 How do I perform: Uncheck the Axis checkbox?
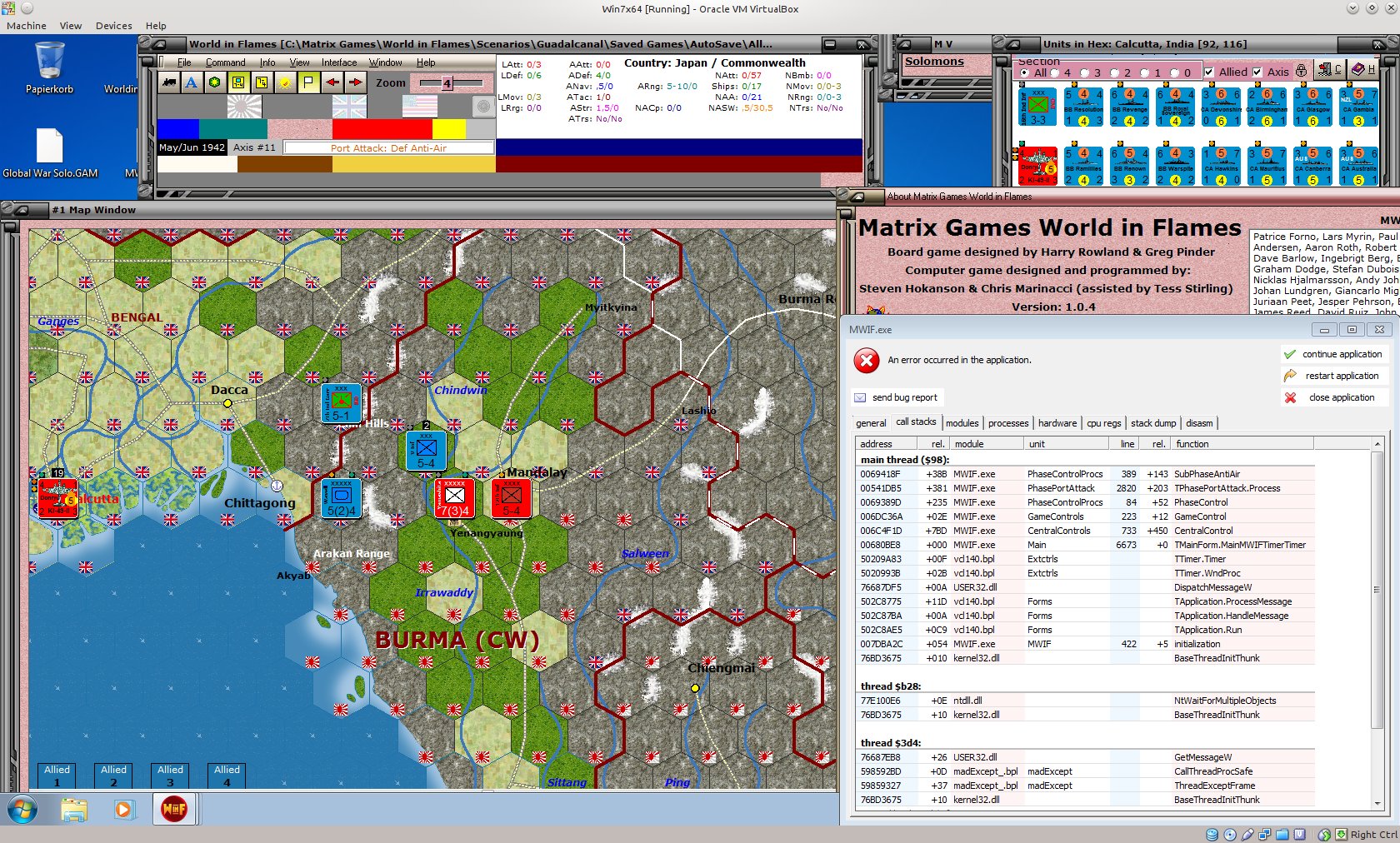coord(1257,72)
